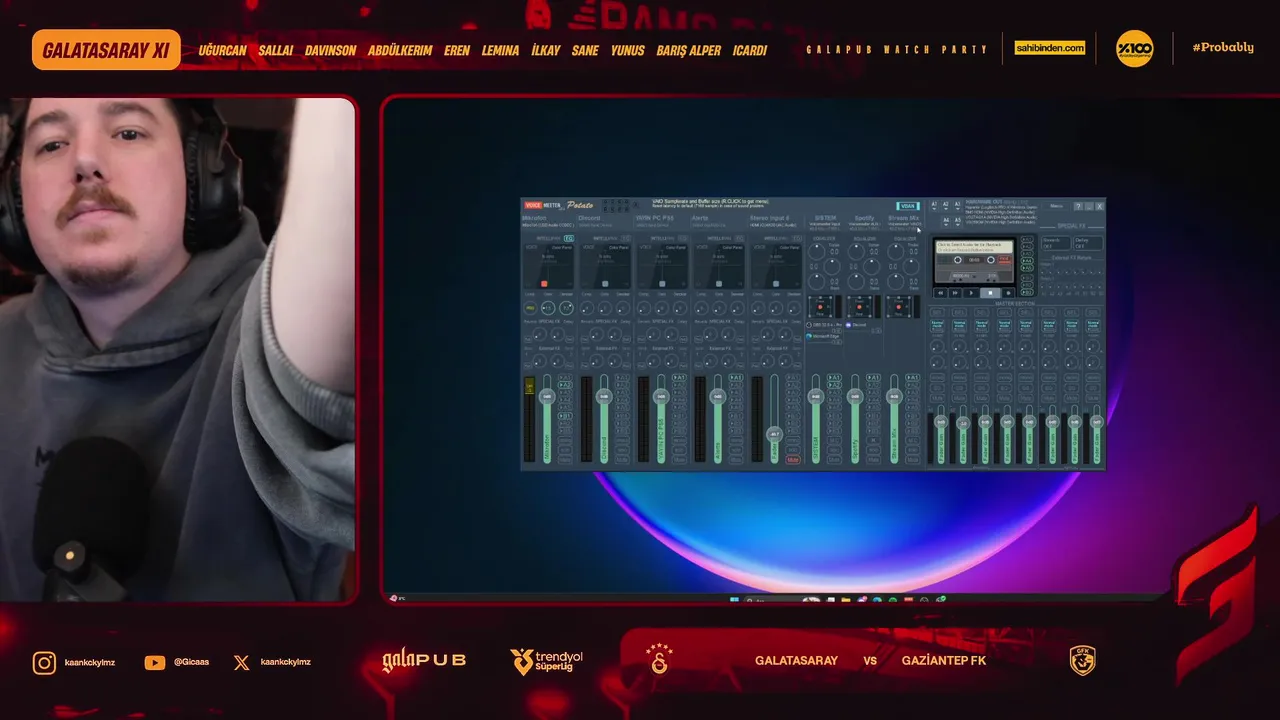Open the A3 hardware out device selector
The width and height of the screenshot is (1280, 720).
tap(957, 206)
